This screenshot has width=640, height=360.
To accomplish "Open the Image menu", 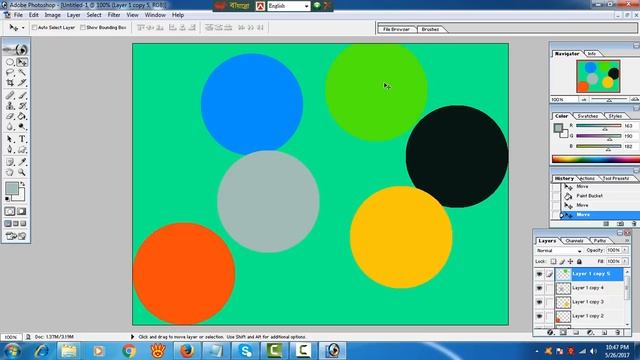I will (52, 15).
